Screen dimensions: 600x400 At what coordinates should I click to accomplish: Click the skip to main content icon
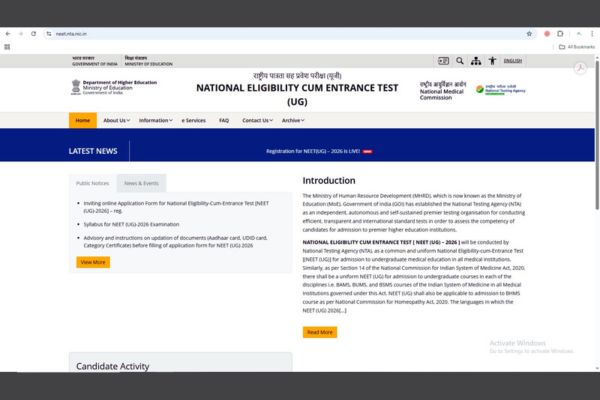pos(444,61)
